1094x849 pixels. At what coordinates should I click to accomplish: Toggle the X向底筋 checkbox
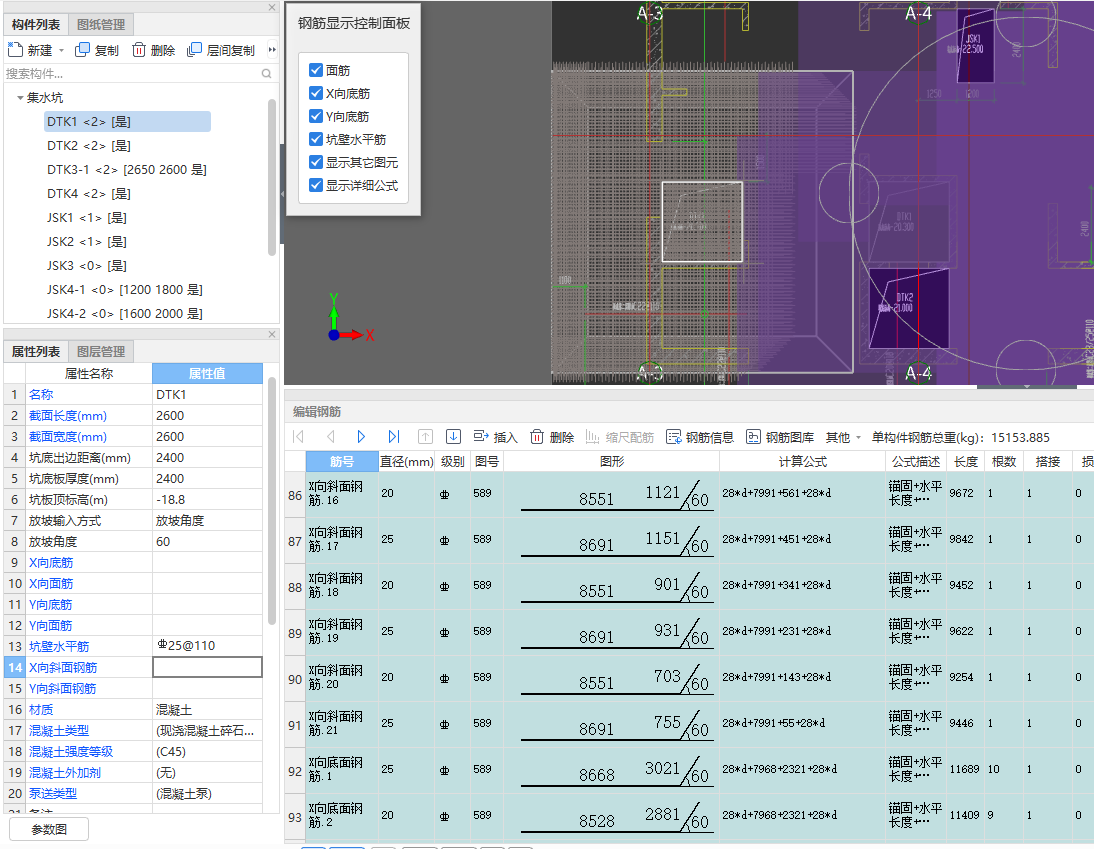click(x=316, y=93)
